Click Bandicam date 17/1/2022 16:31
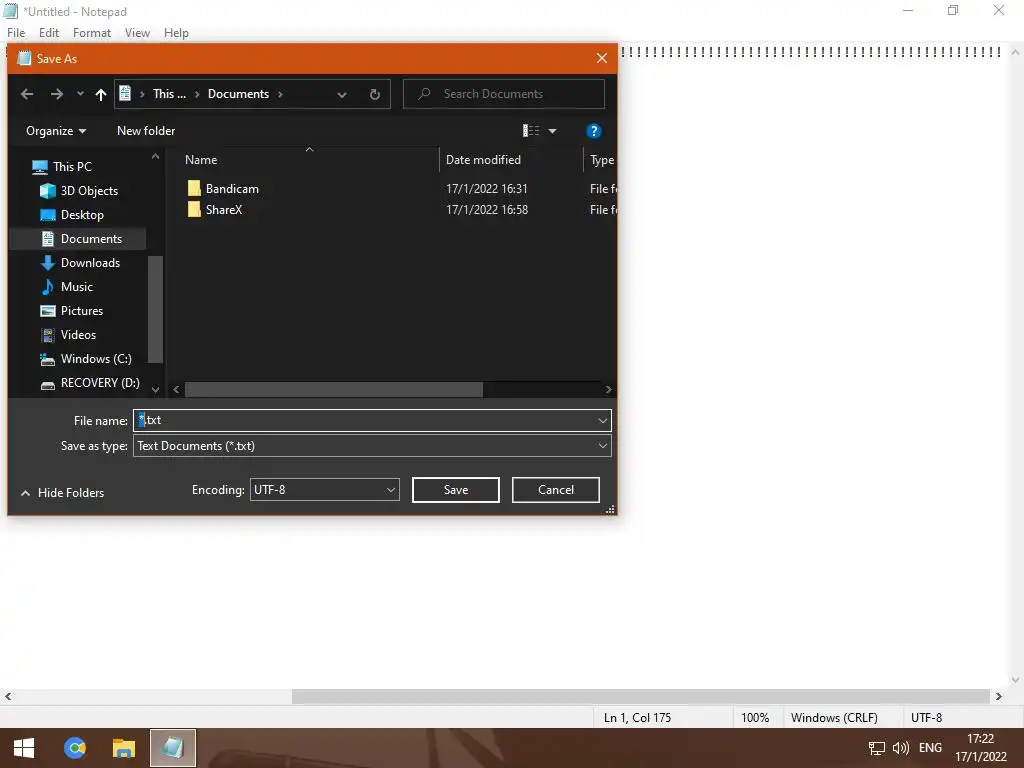The image size is (1024, 768). click(x=487, y=189)
